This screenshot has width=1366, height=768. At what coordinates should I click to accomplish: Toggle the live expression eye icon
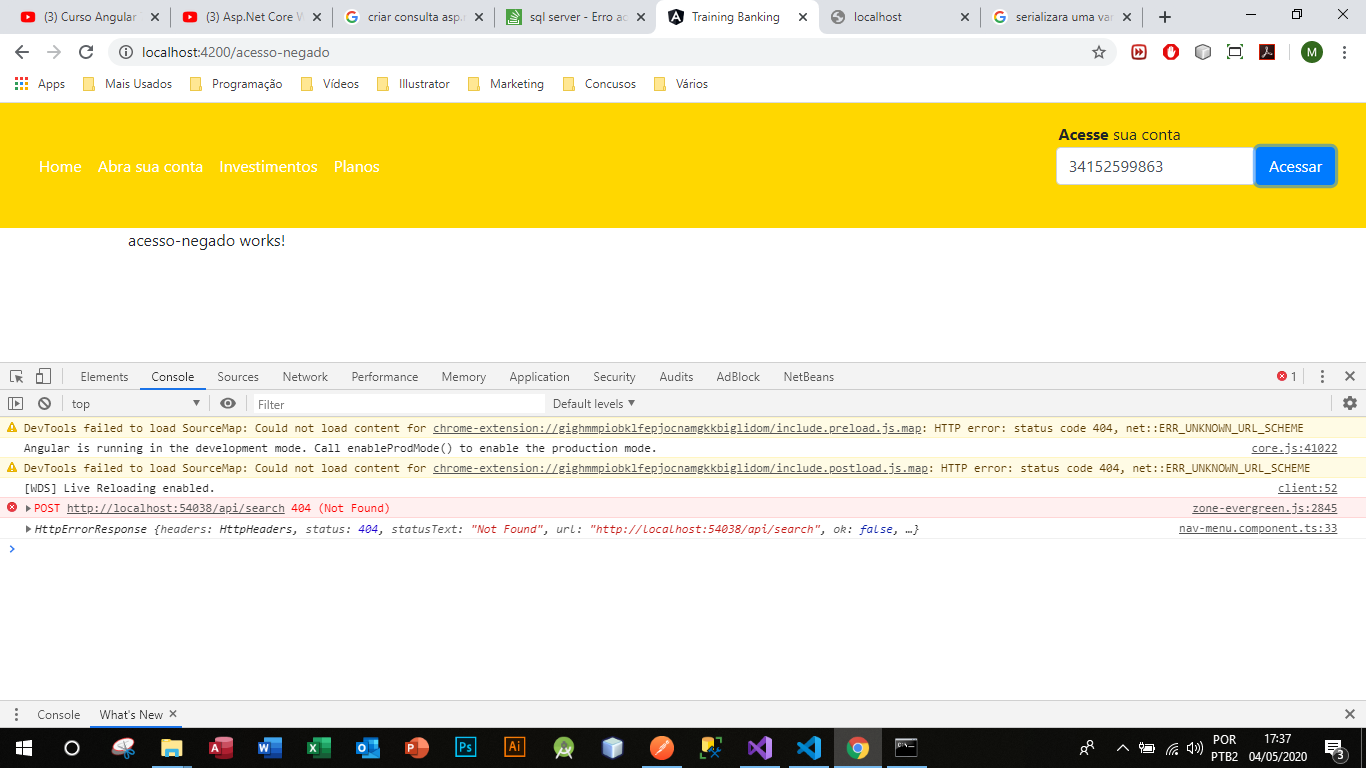(228, 404)
